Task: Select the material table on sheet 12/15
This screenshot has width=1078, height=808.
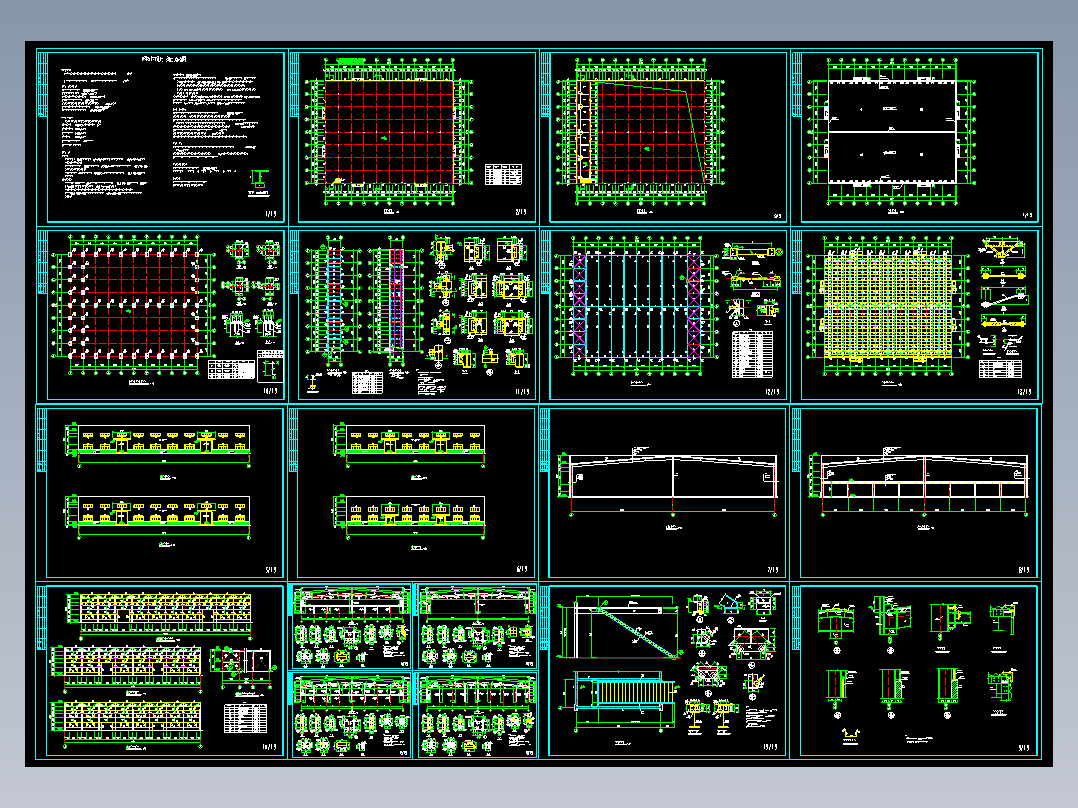Action: click(x=752, y=355)
